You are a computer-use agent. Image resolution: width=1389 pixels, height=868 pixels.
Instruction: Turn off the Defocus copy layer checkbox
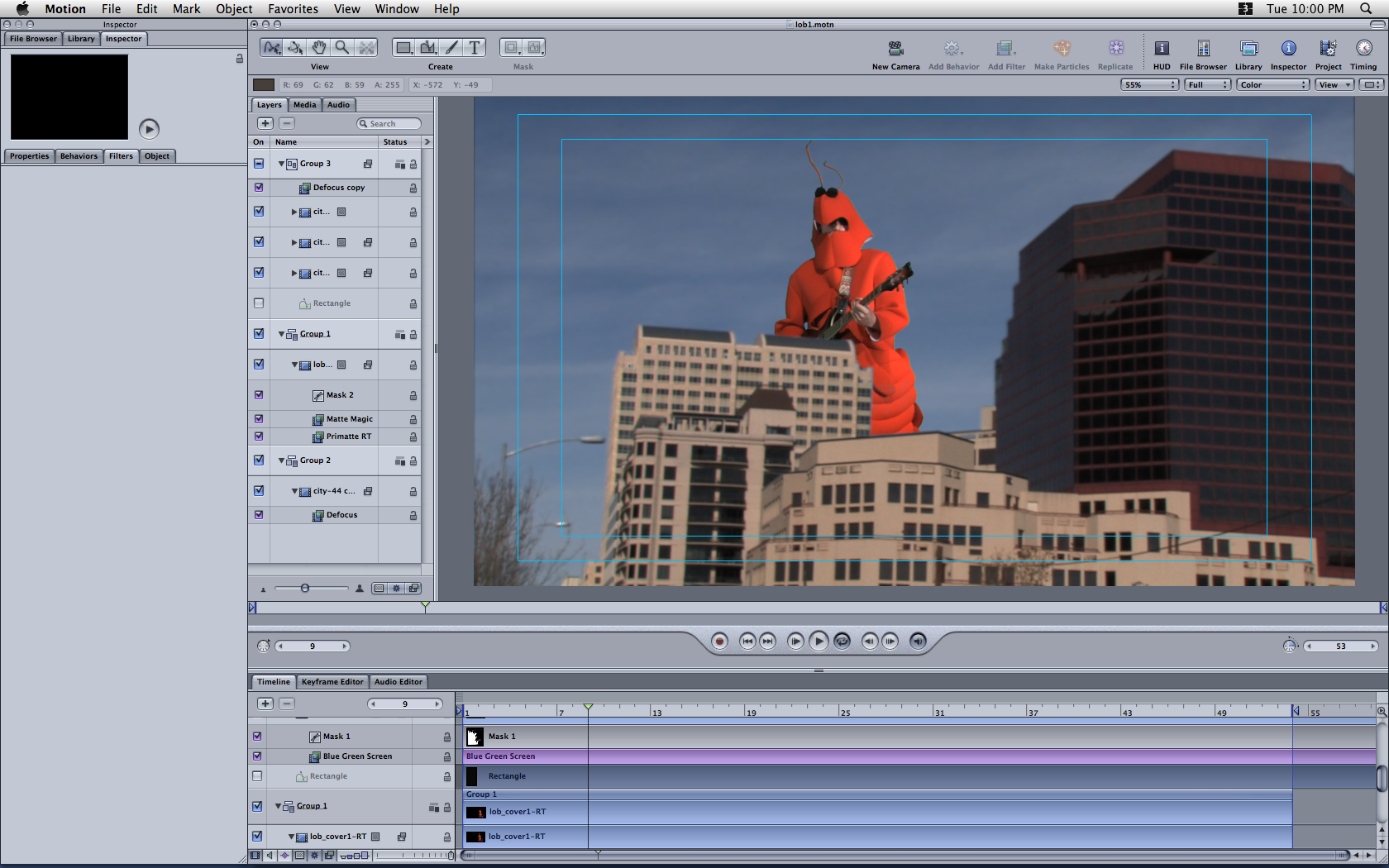point(259,188)
